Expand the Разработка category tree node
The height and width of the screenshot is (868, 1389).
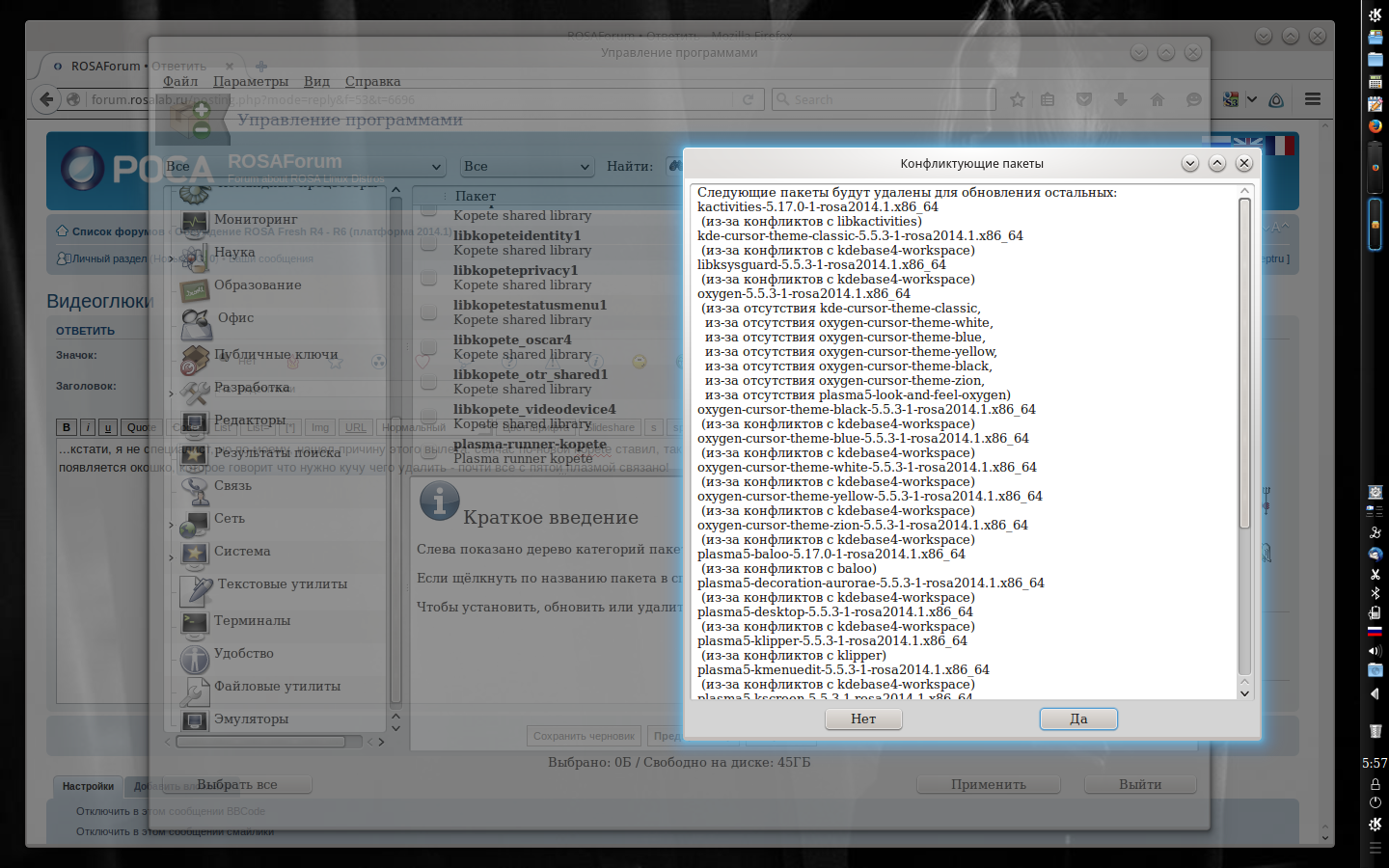coord(172,393)
